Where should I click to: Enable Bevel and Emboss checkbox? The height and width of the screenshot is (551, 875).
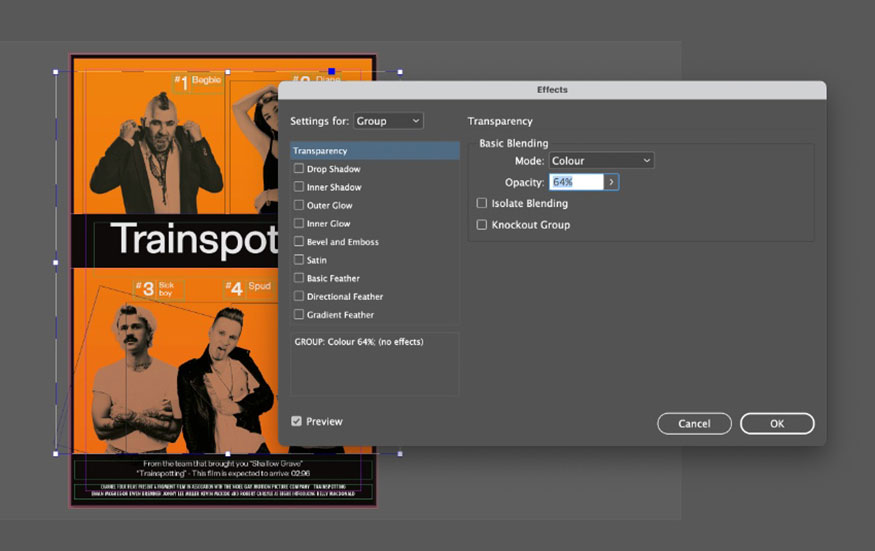coord(299,241)
